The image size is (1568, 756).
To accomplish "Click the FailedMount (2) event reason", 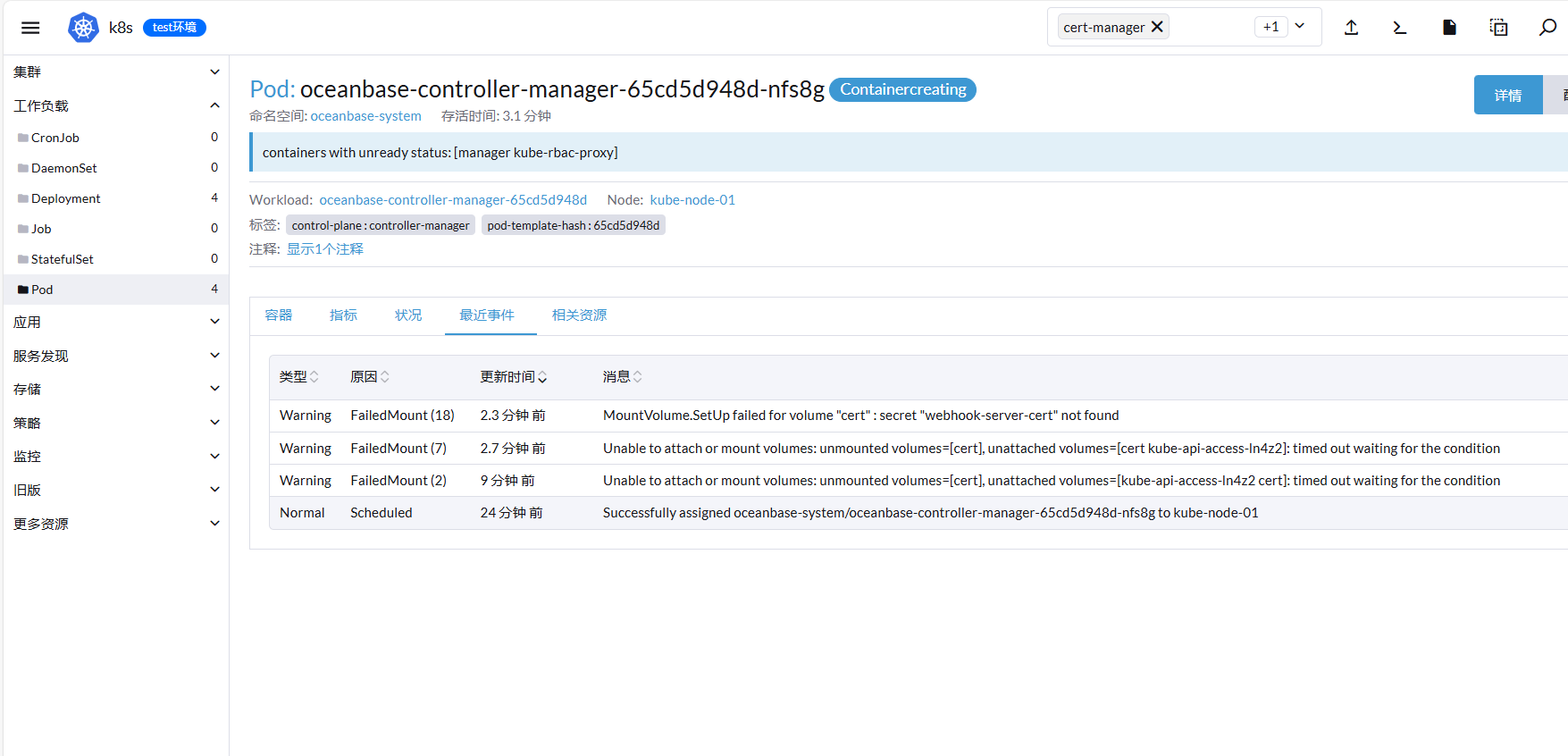I will click(398, 481).
